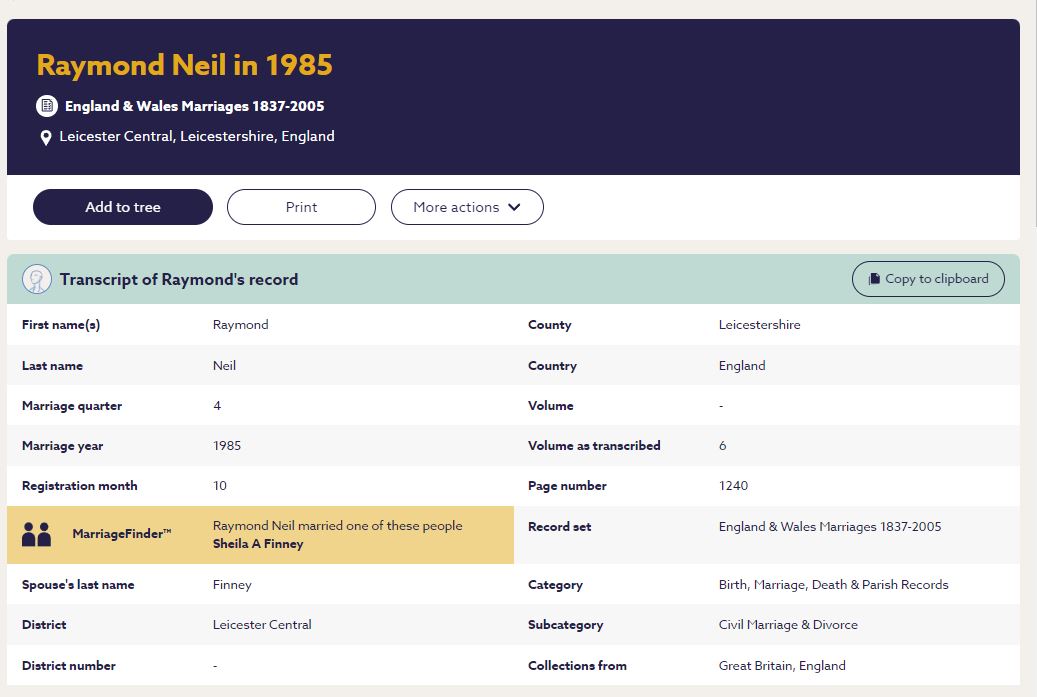This screenshot has height=697, width=1037.
Task: Expand the More actions dropdown
Action: point(466,207)
